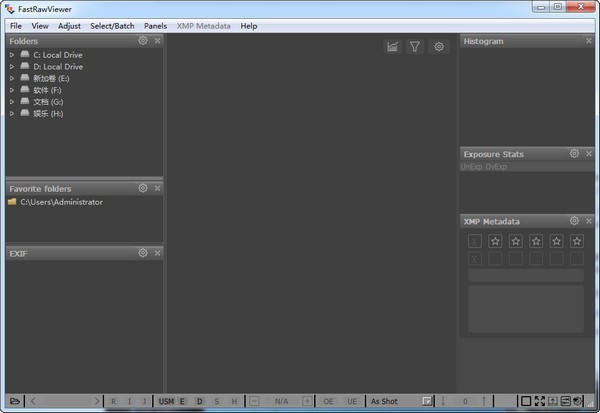Click the filter funnel icon
The image size is (600, 413).
click(415, 46)
